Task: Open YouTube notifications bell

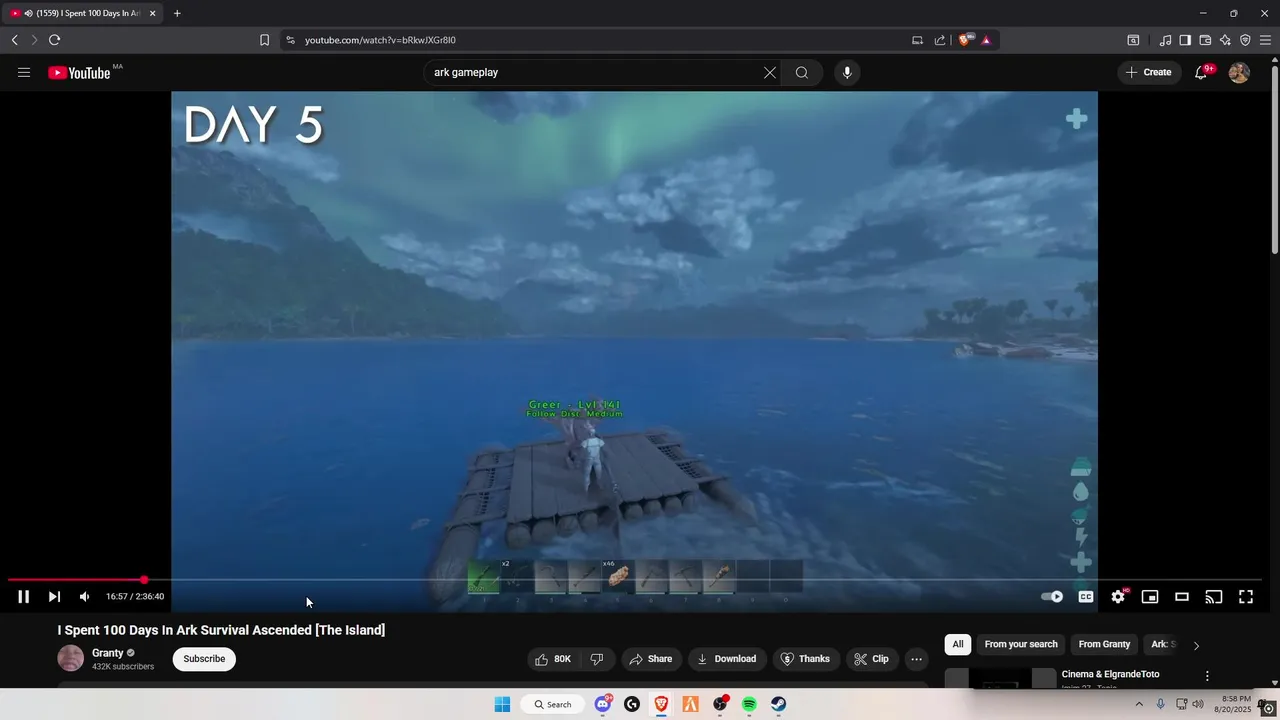Action: point(1201,72)
